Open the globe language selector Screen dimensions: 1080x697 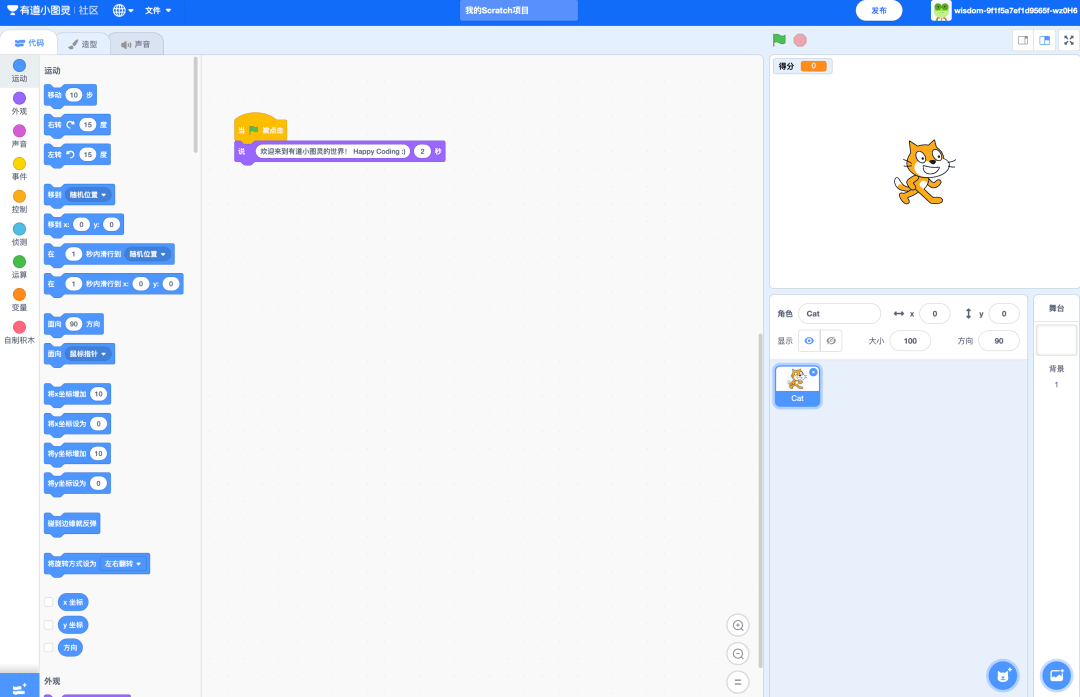(x=124, y=10)
